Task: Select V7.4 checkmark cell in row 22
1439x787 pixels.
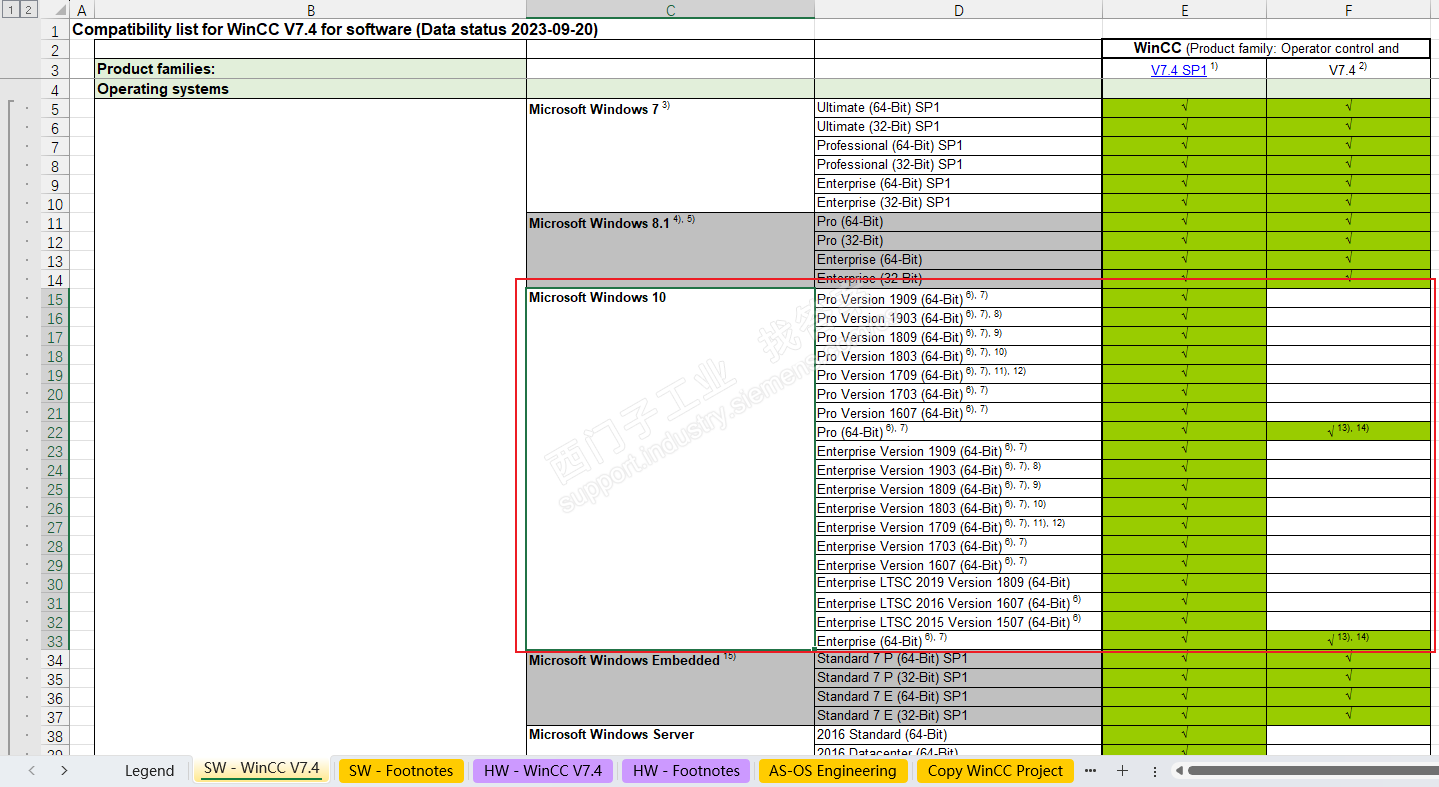Action: [x=1348, y=432]
